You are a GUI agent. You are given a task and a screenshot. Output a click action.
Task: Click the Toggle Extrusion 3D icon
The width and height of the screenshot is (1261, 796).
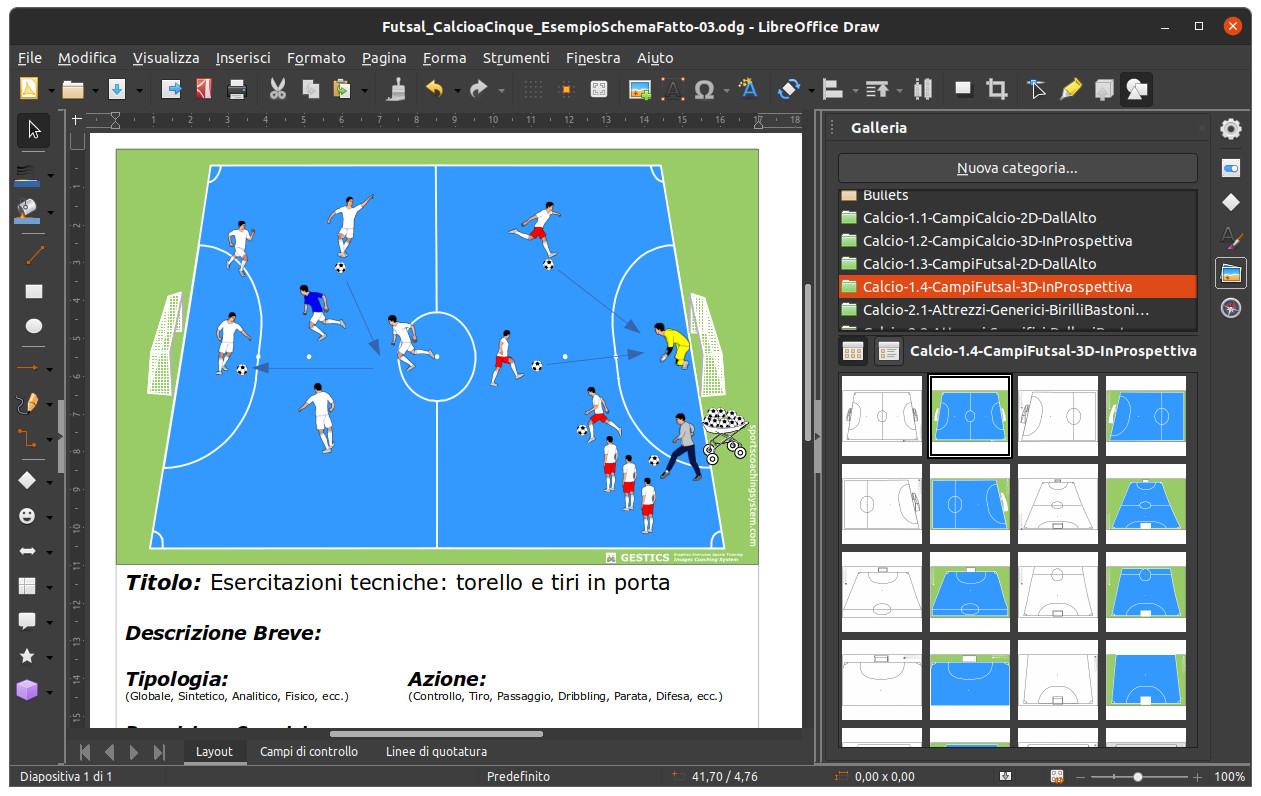[x=1103, y=90]
